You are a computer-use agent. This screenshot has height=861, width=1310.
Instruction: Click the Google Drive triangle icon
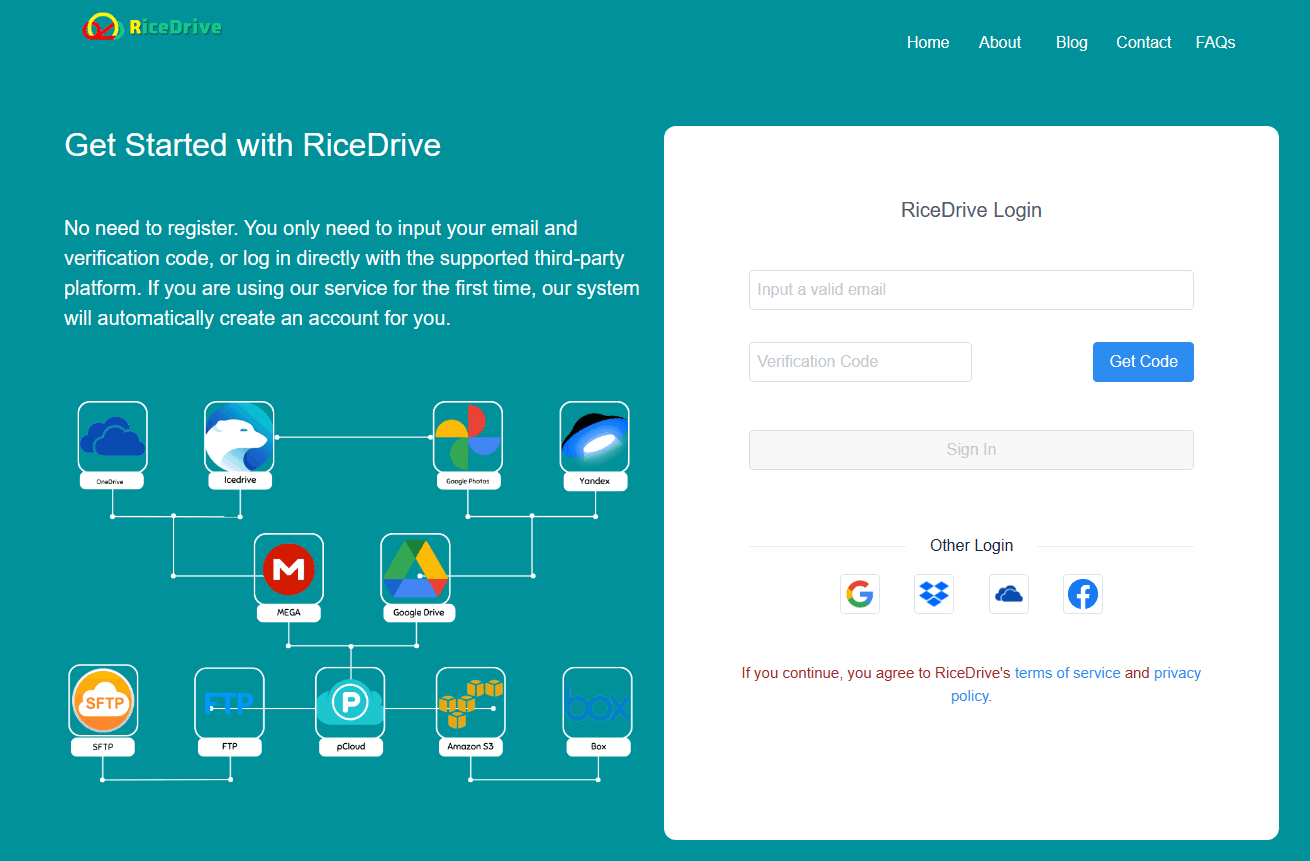click(415, 569)
